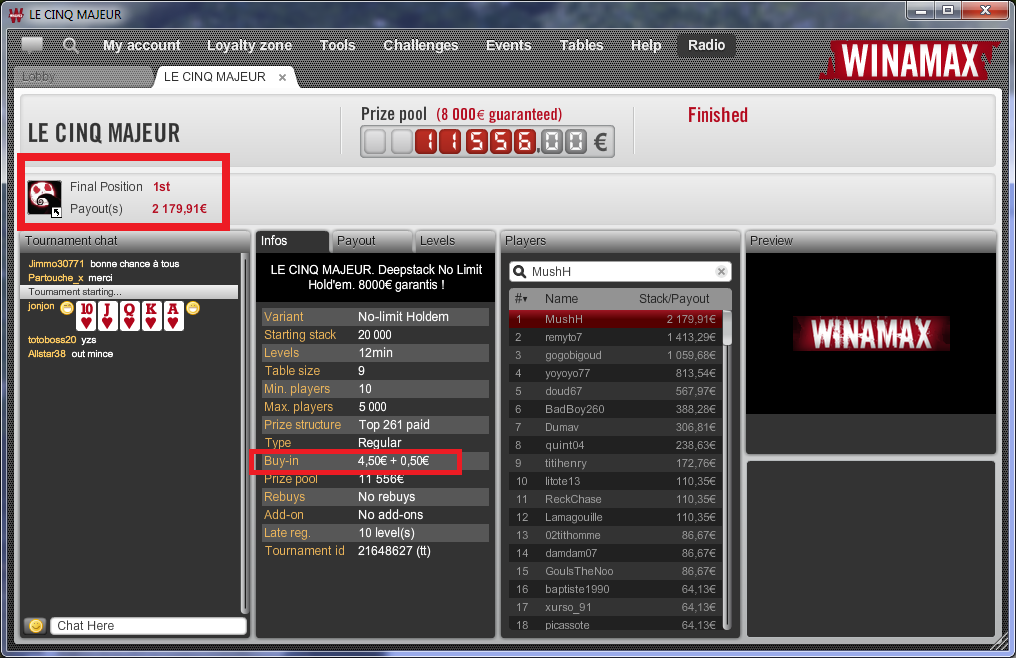Screen dimensions: 1016x658
Task: Select player row damdam07
Action: click(x=616, y=553)
